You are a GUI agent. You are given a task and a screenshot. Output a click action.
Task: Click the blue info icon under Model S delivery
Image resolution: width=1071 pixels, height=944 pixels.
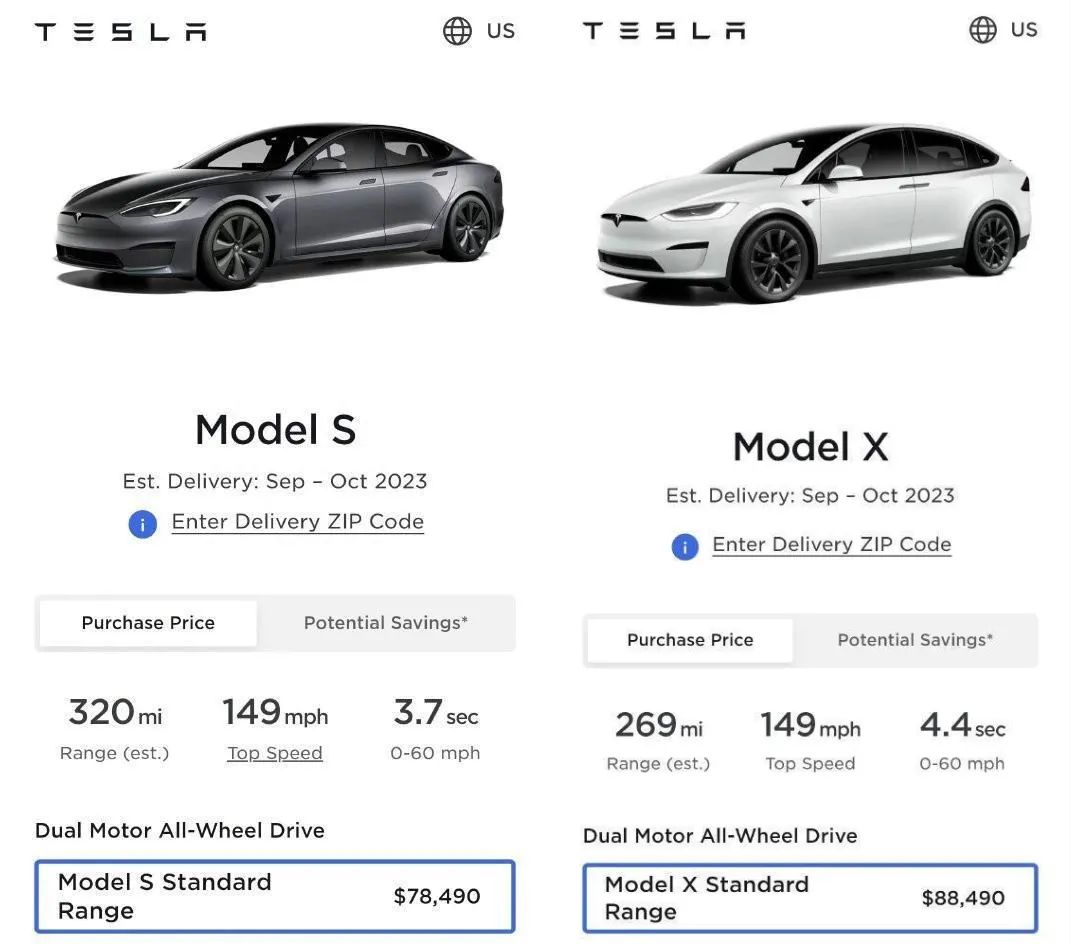click(x=143, y=525)
